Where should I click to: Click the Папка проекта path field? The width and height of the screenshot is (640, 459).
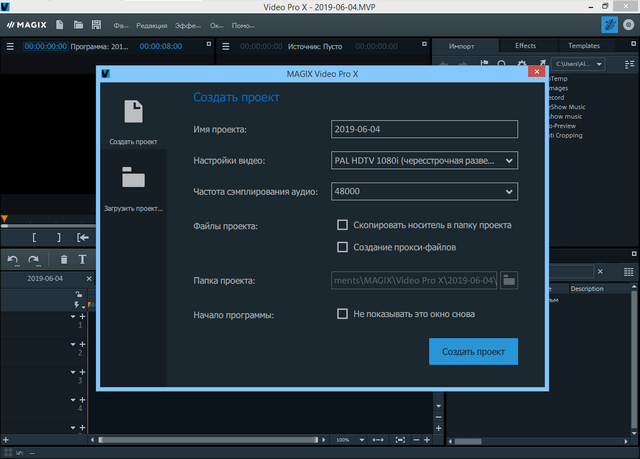tap(414, 280)
